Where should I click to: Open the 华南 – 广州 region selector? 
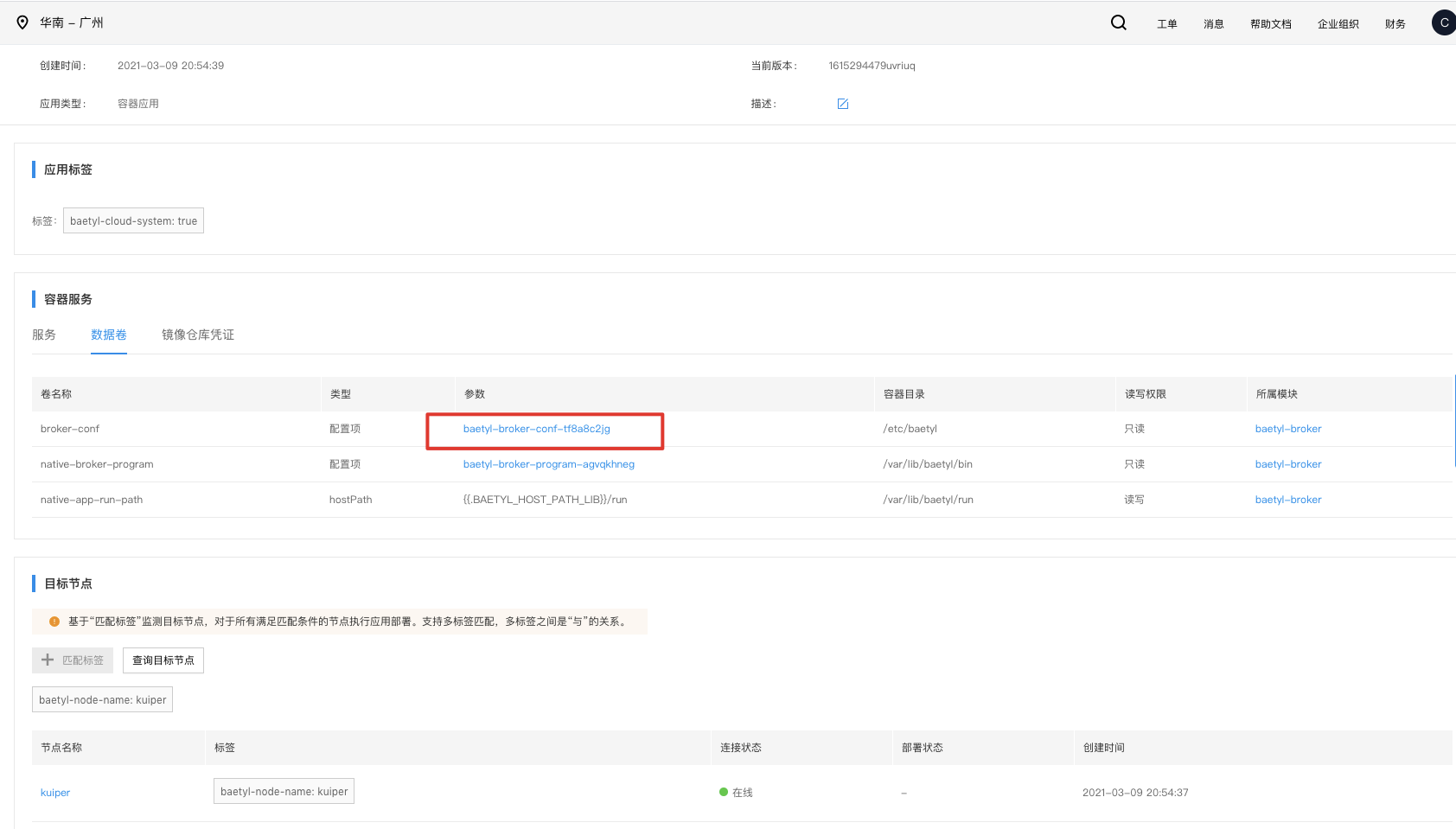(72, 22)
